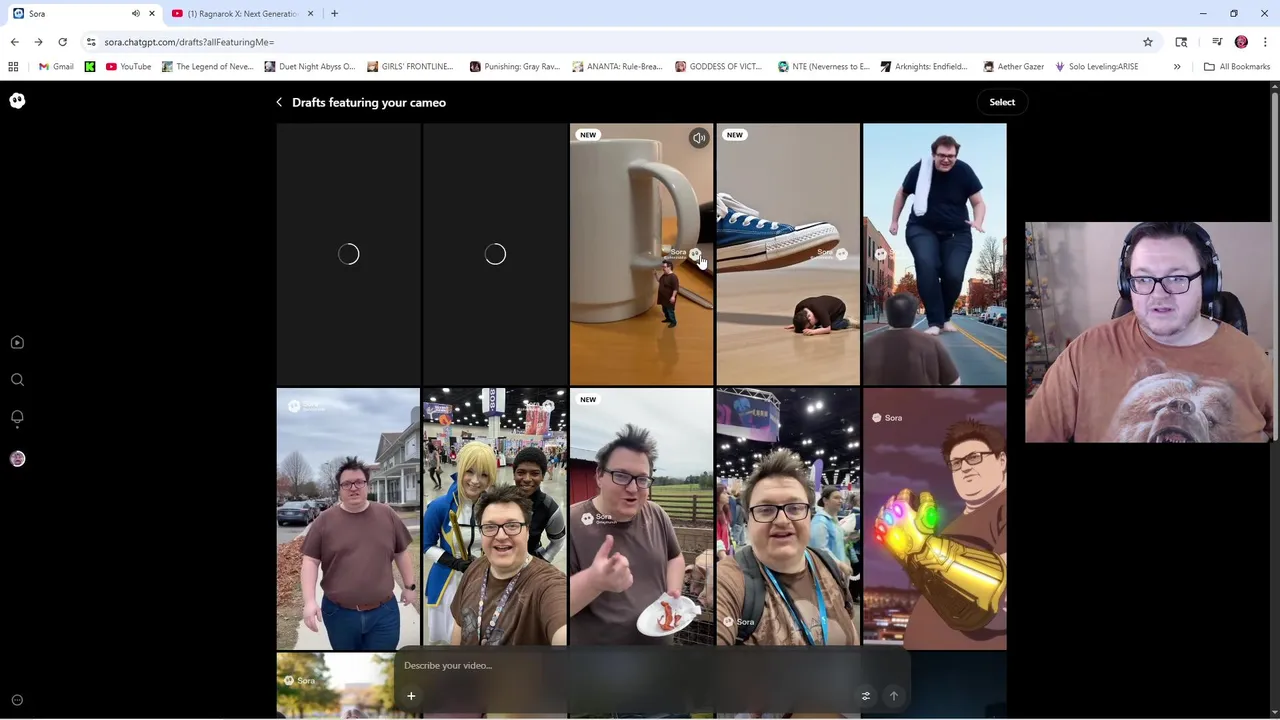Open the YouTube bookmark
Viewport: 1280px width, 720px height.
128,67
